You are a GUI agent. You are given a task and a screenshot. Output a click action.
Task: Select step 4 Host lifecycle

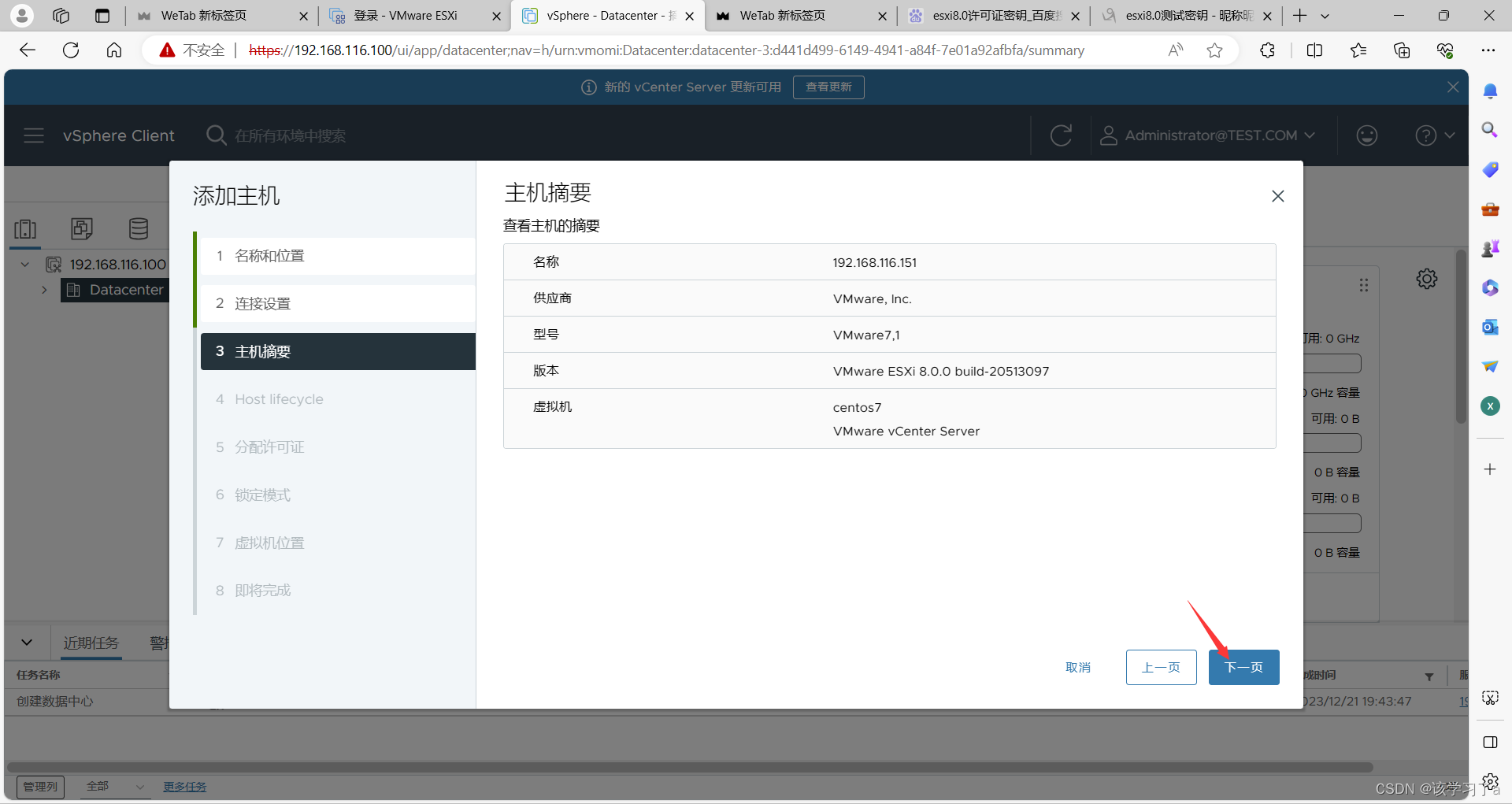click(x=338, y=399)
